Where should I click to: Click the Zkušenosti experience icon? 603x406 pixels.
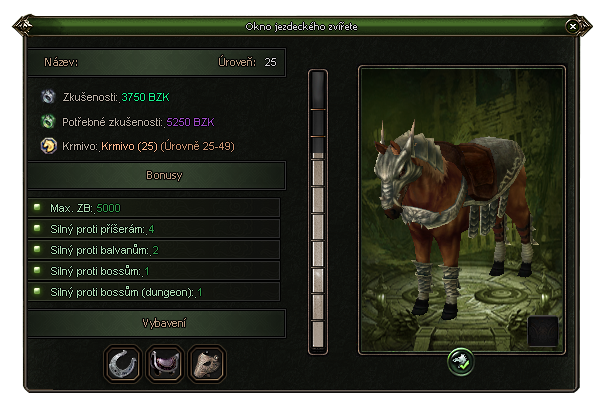pyautogui.click(x=48, y=97)
